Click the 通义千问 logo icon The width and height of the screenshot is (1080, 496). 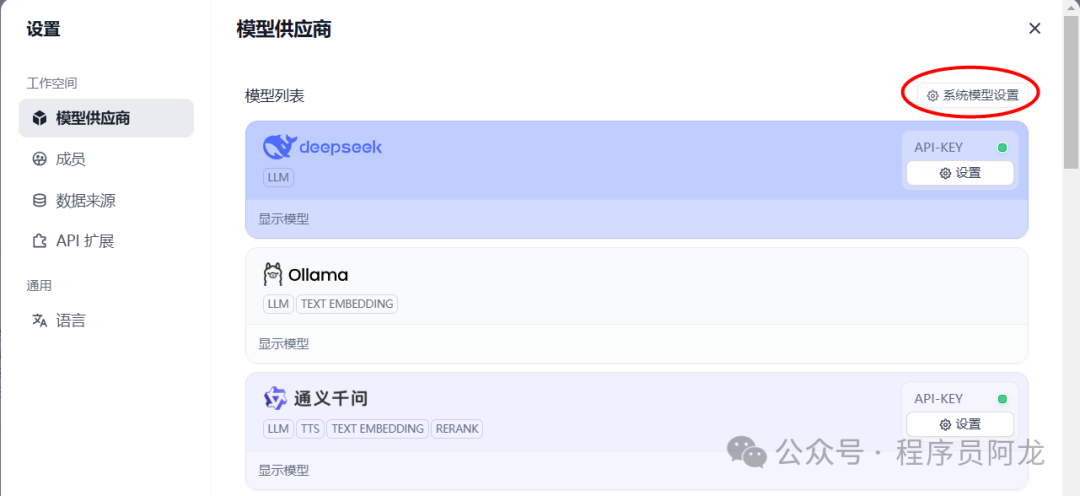(x=275, y=398)
